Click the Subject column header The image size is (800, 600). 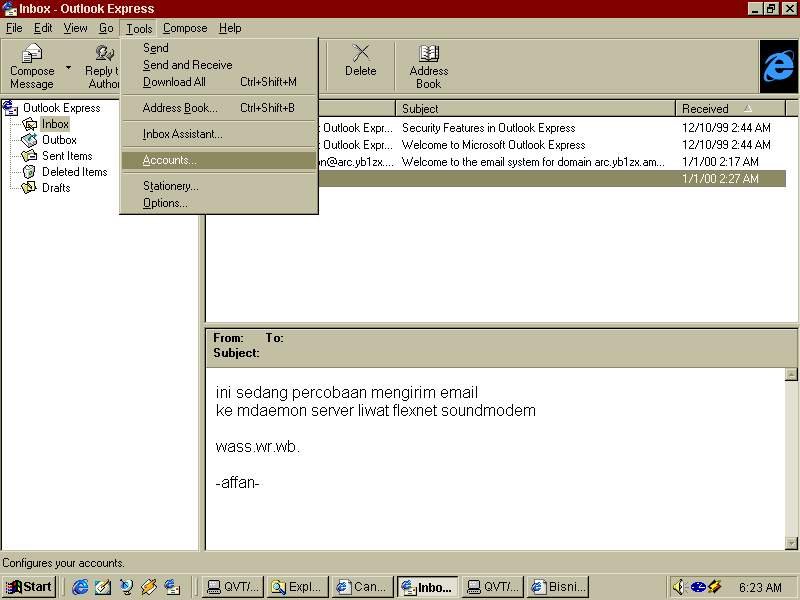(x=535, y=109)
